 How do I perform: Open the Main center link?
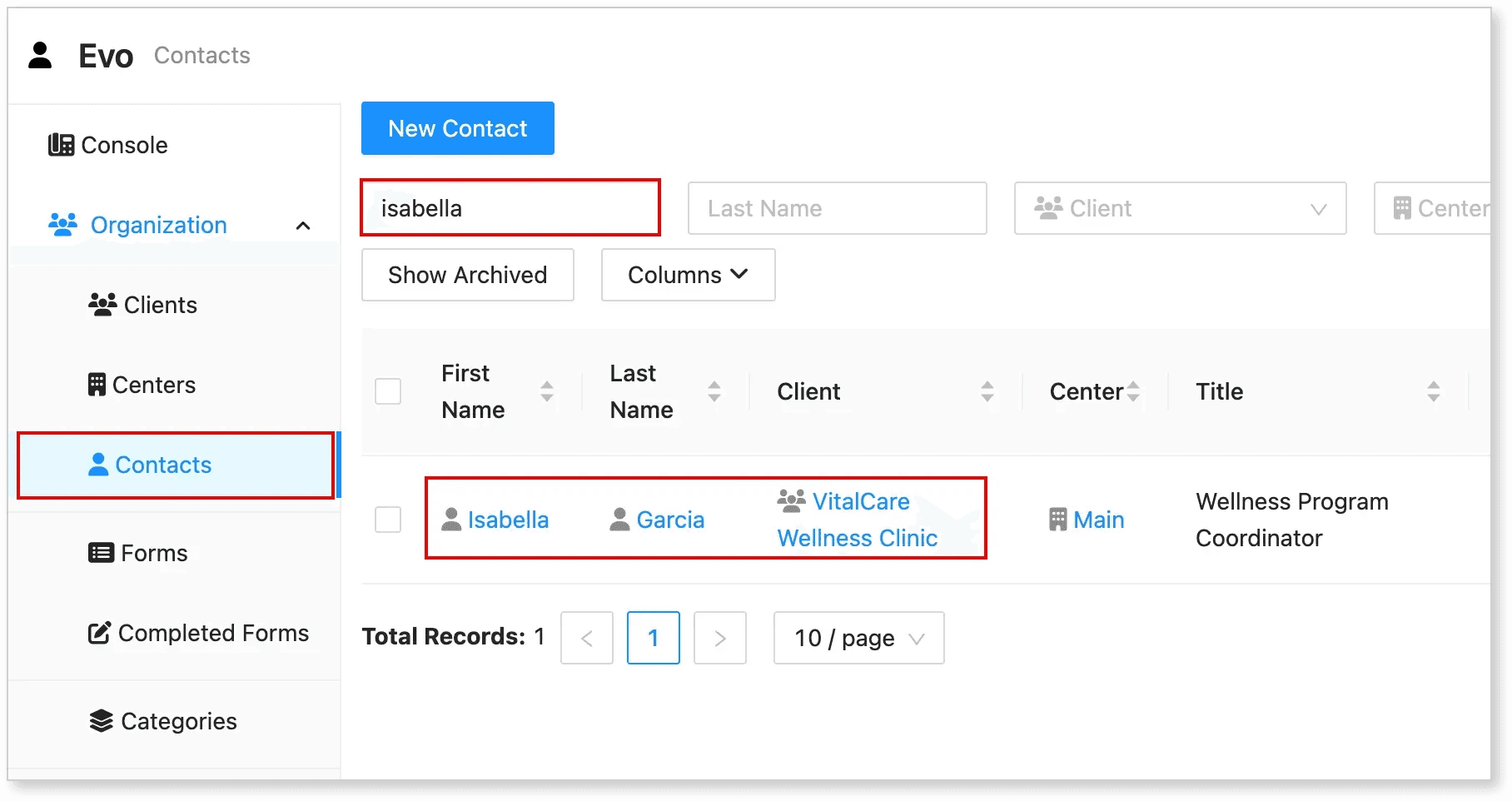coord(1098,520)
